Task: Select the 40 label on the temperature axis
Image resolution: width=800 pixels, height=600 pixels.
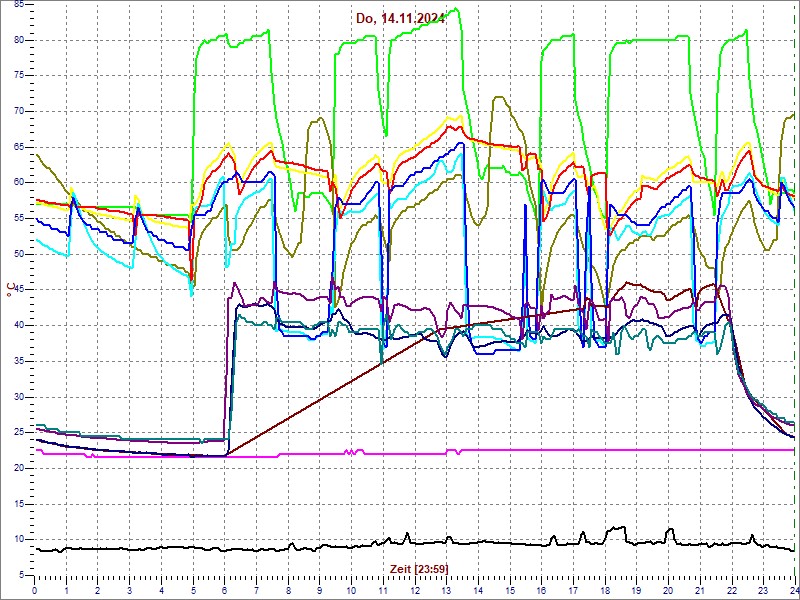Action: tap(19, 326)
